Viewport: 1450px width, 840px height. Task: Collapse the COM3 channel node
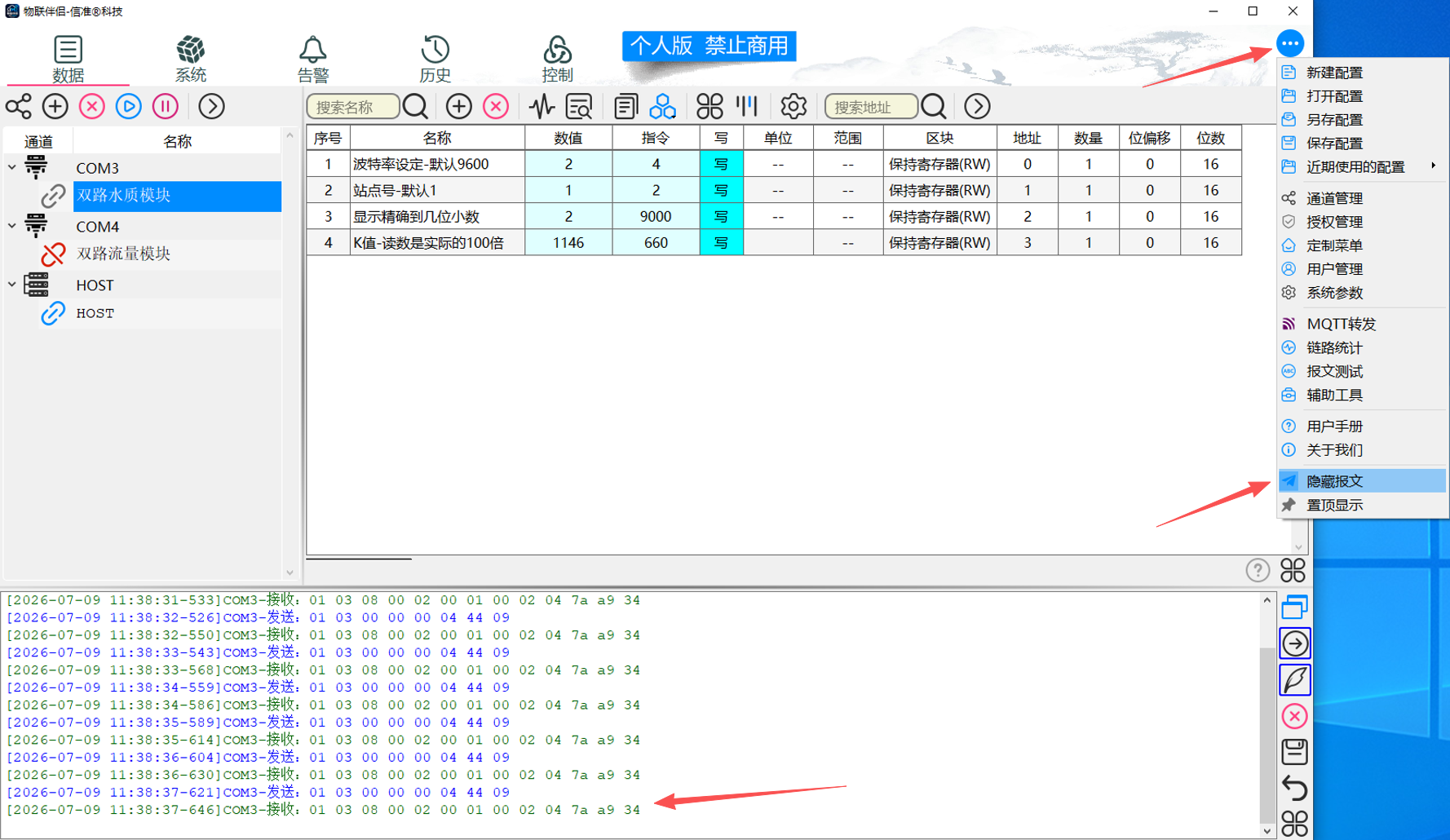click(x=11, y=167)
